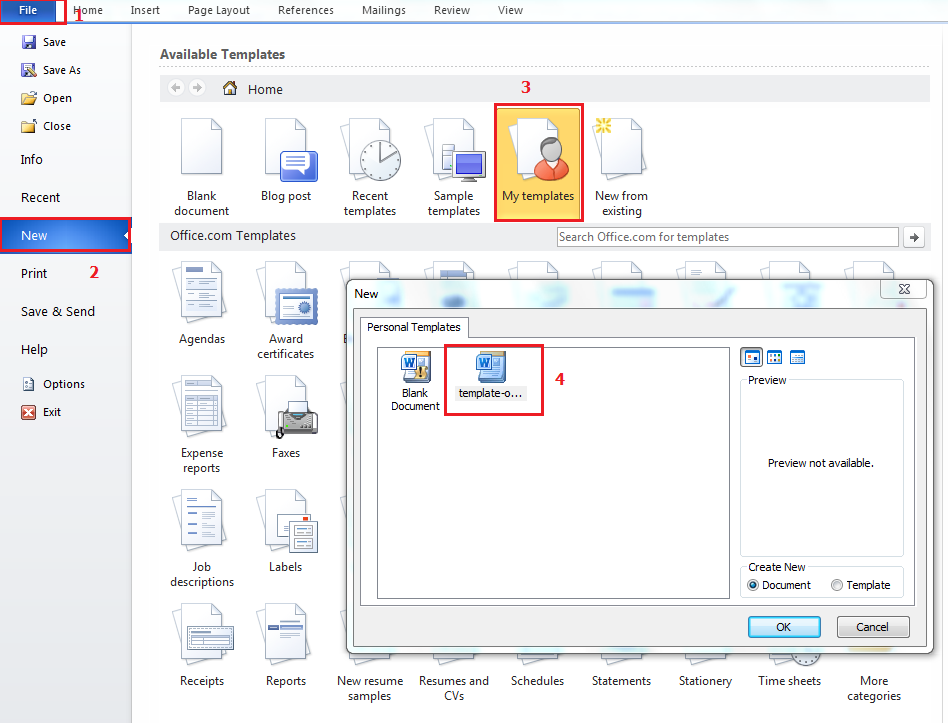Open New resume samples category
This screenshot has height=723, width=948.
pos(370,688)
